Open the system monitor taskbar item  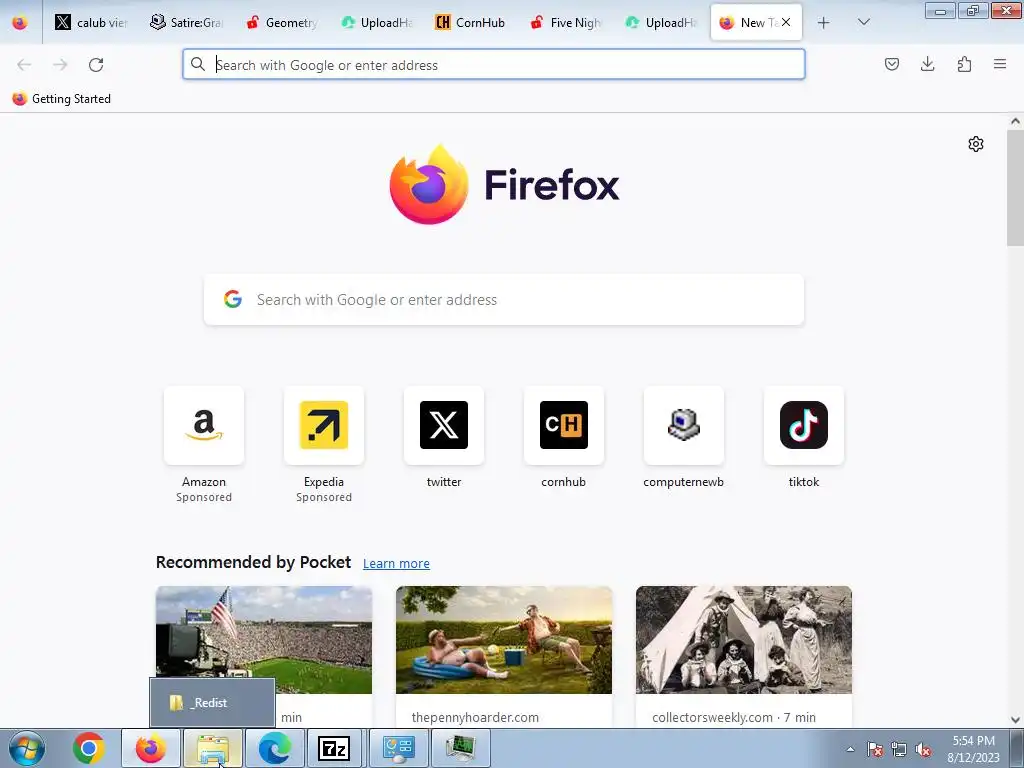pyautogui.click(x=461, y=748)
